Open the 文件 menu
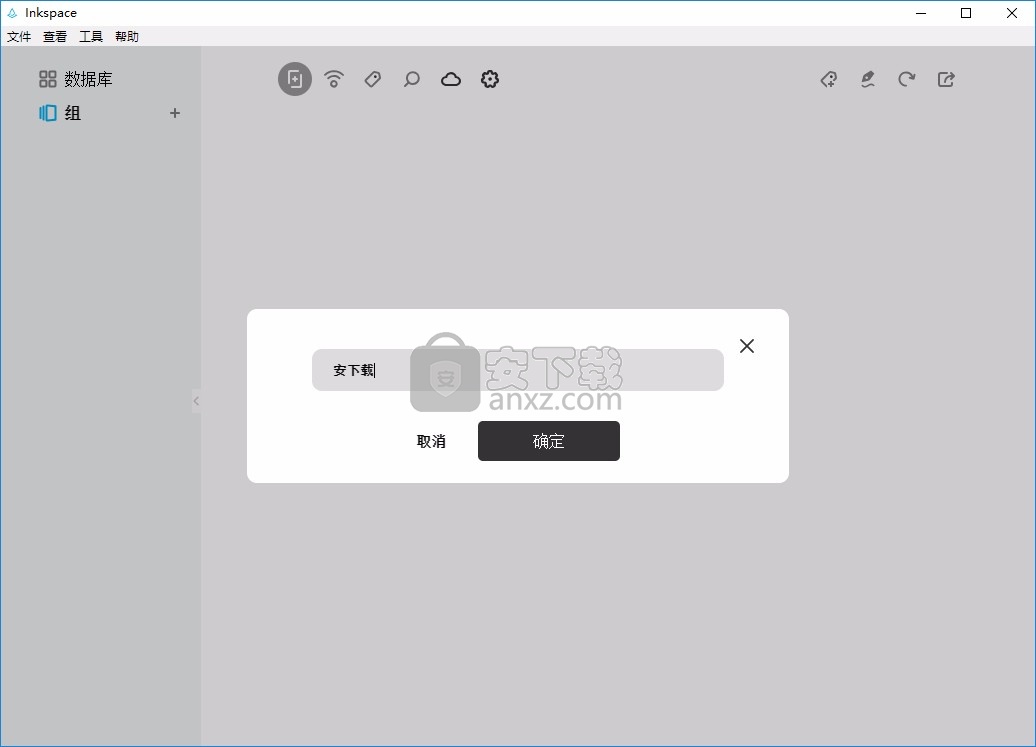The image size is (1036, 747). click(x=19, y=36)
